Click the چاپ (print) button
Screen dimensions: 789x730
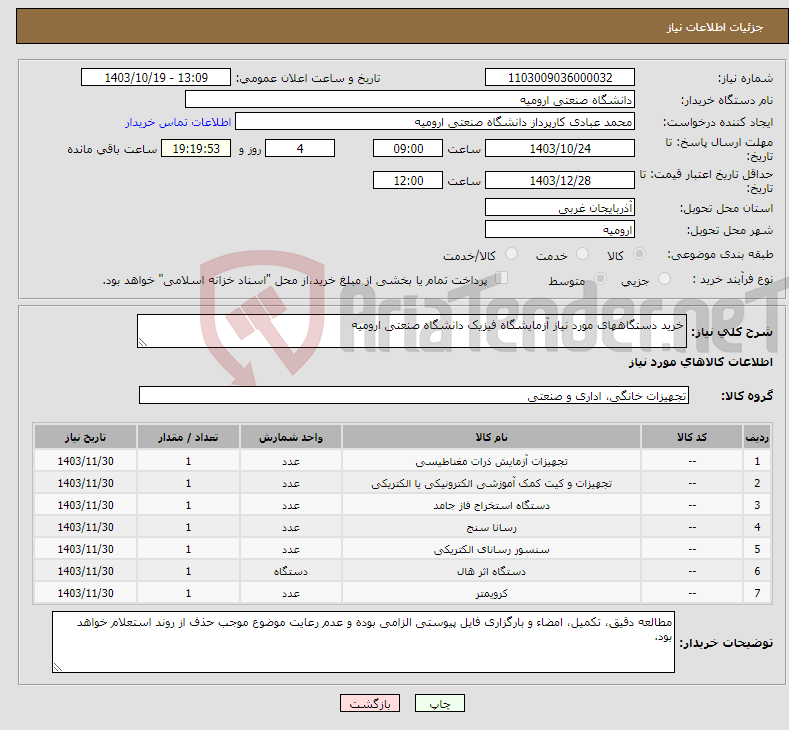click(x=439, y=703)
